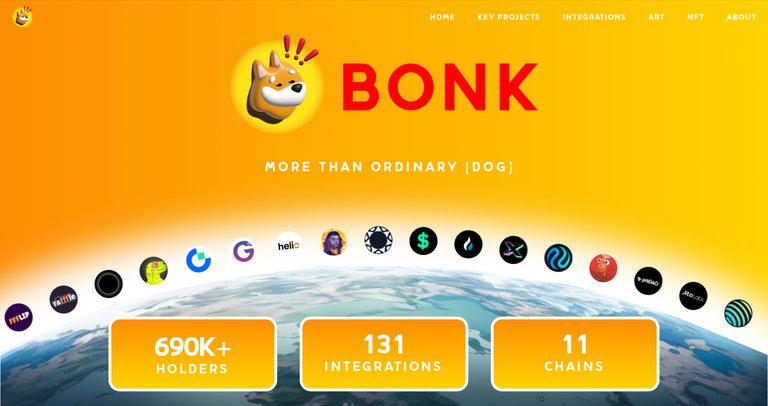Click the 131 Integrations card
Image resolution: width=768 pixels, height=406 pixels.
384,354
